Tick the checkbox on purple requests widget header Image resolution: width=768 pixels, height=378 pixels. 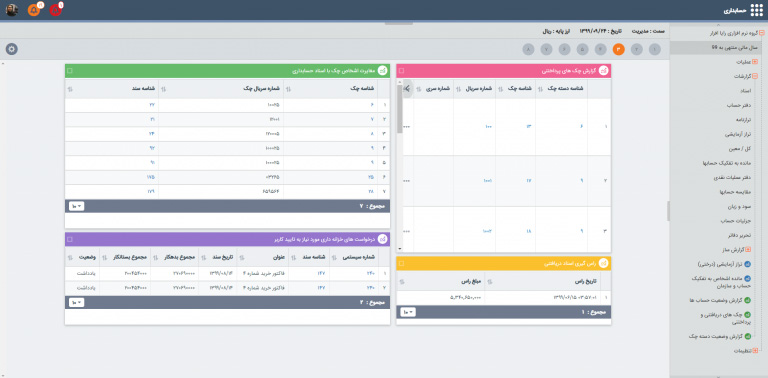coord(70,239)
